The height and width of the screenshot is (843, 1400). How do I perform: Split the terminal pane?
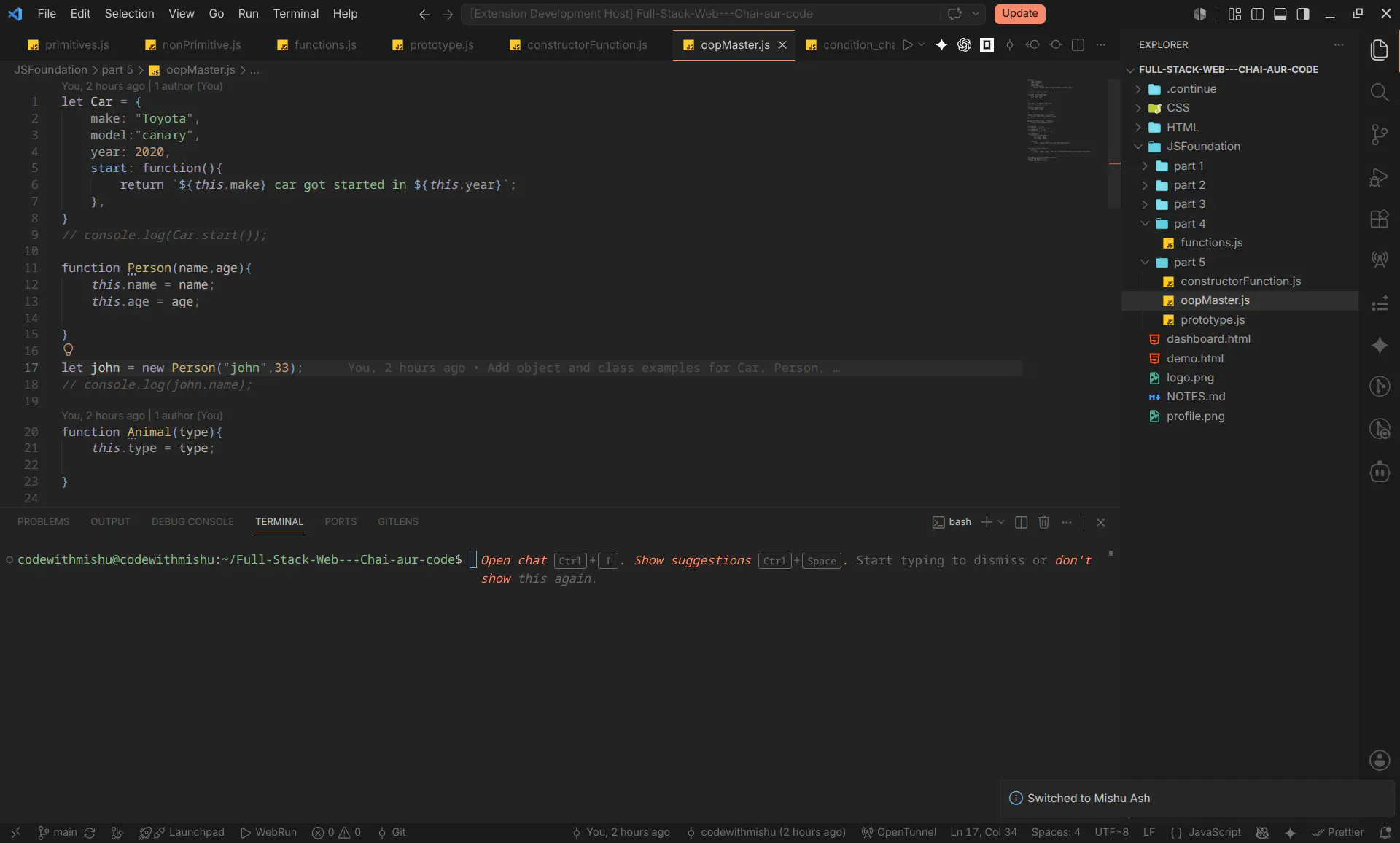[1021, 522]
